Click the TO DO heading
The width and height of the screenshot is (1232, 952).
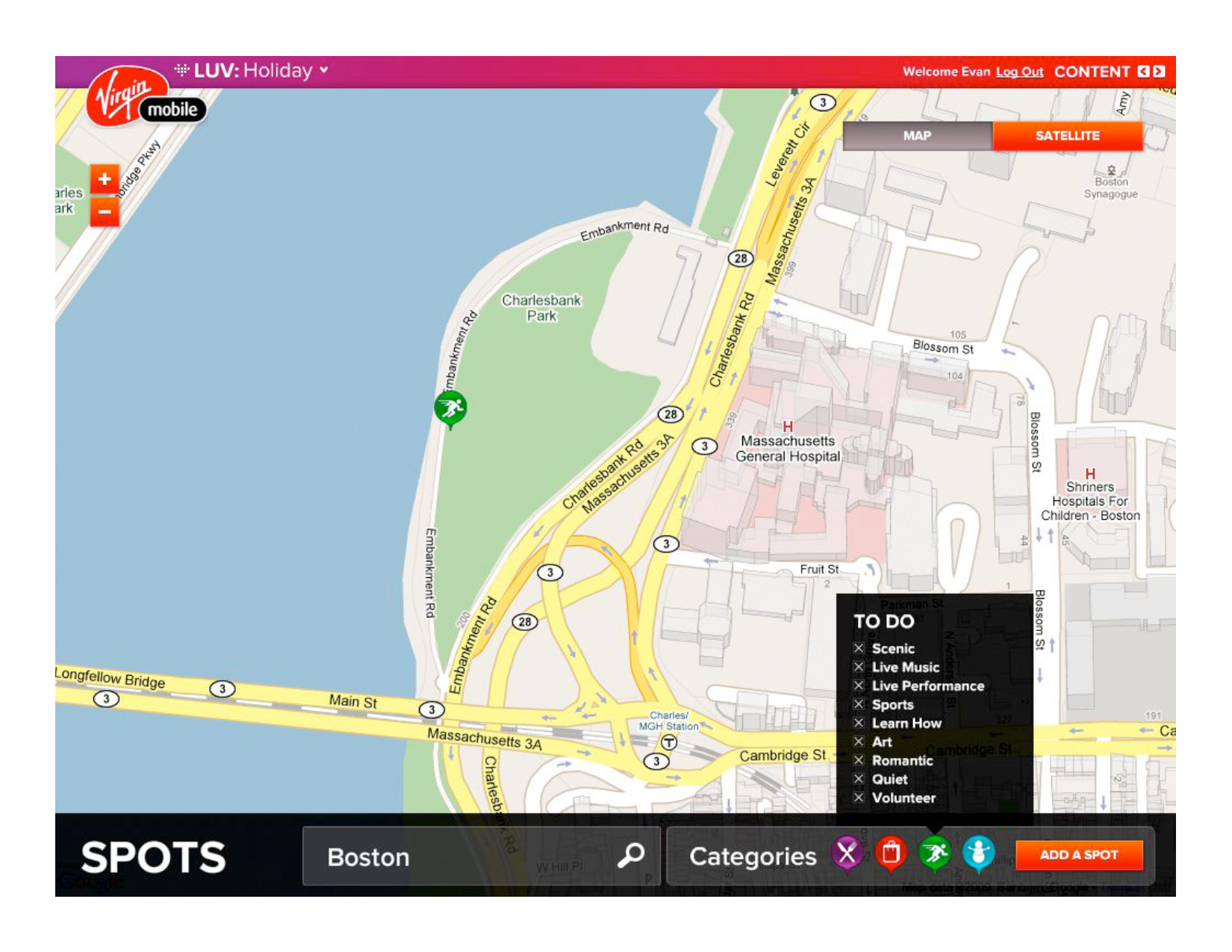pyautogui.click(x=884, y=621)
